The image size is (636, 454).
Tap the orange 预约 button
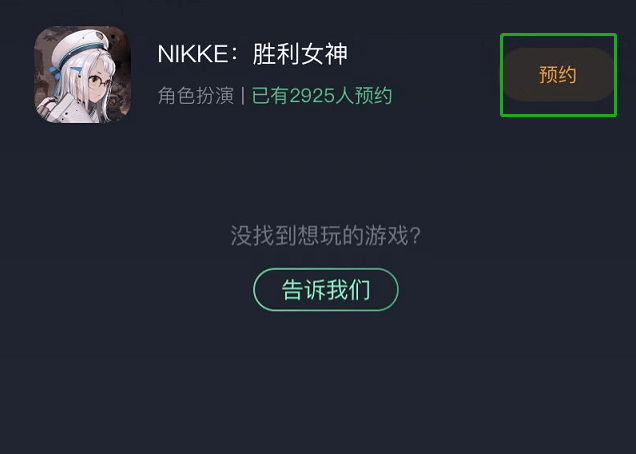pos(558,75)
